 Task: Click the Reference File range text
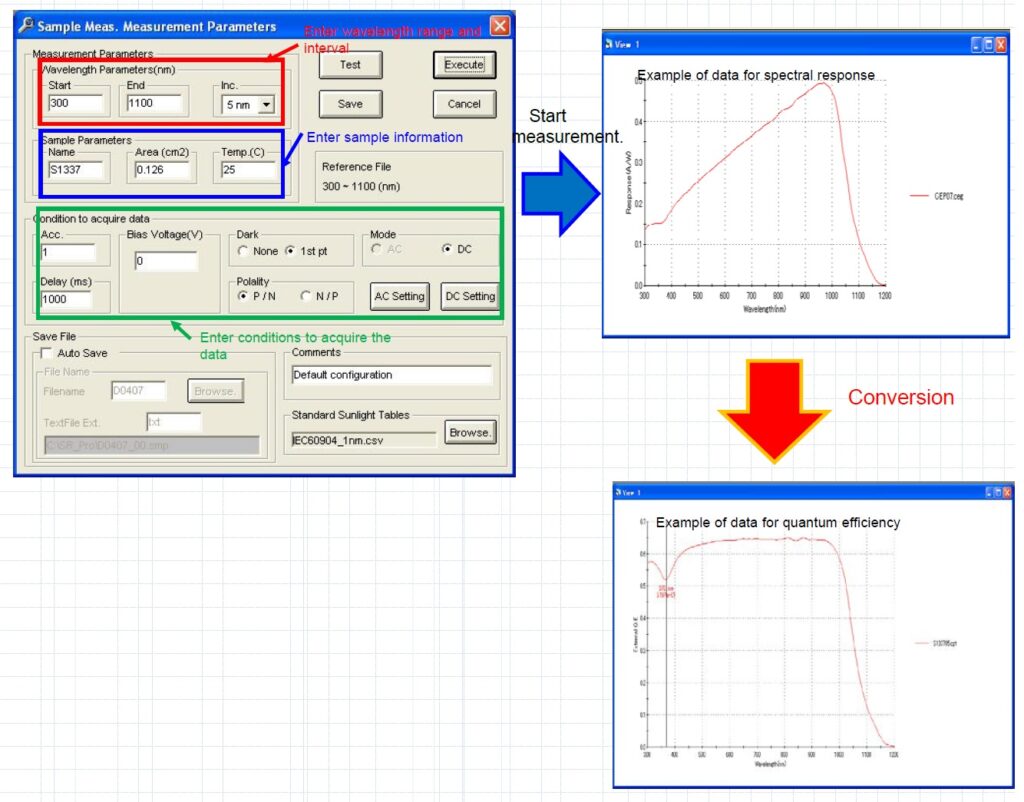coord(361,187)
